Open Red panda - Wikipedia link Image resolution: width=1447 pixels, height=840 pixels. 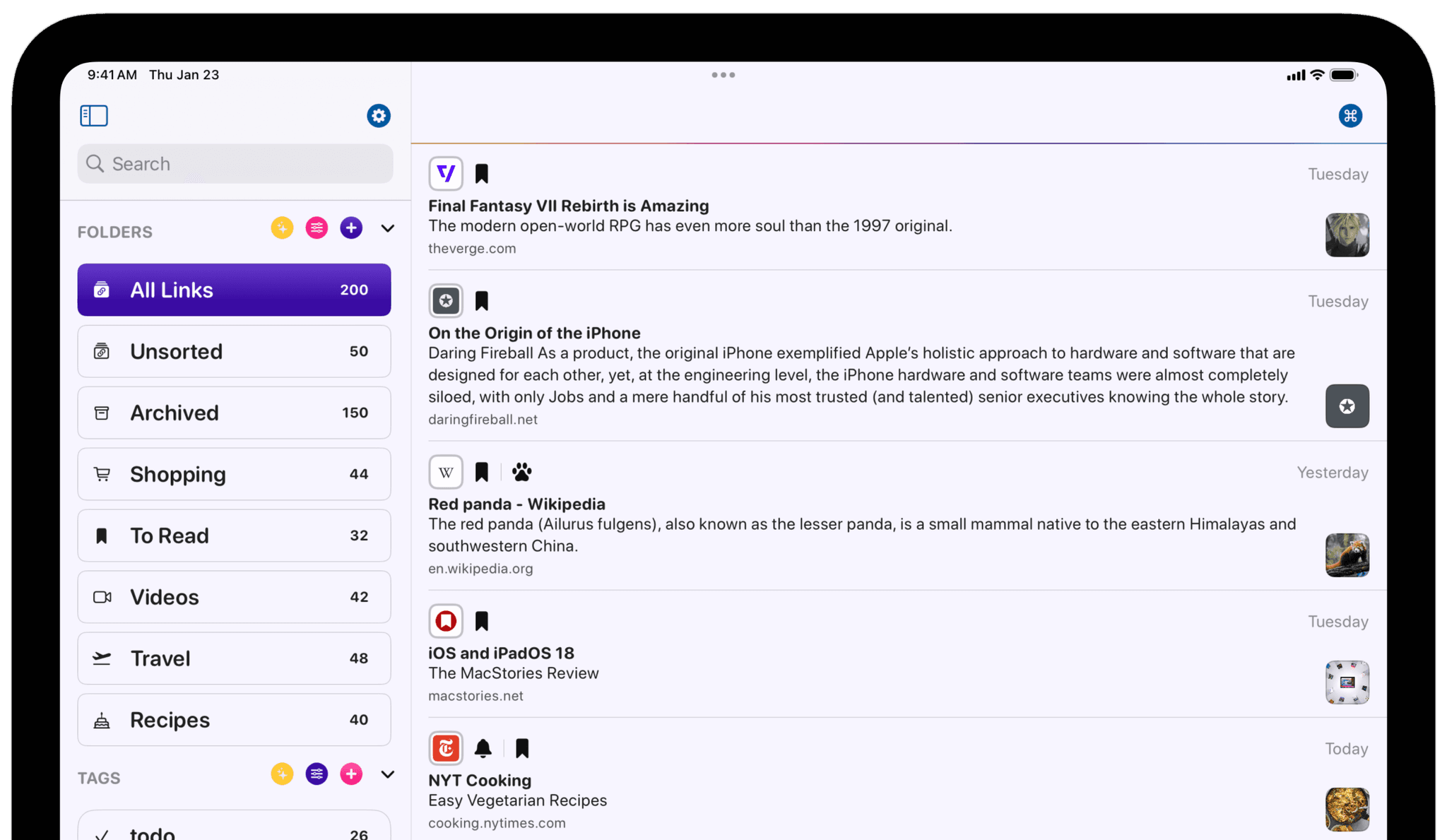click(516, 504)
